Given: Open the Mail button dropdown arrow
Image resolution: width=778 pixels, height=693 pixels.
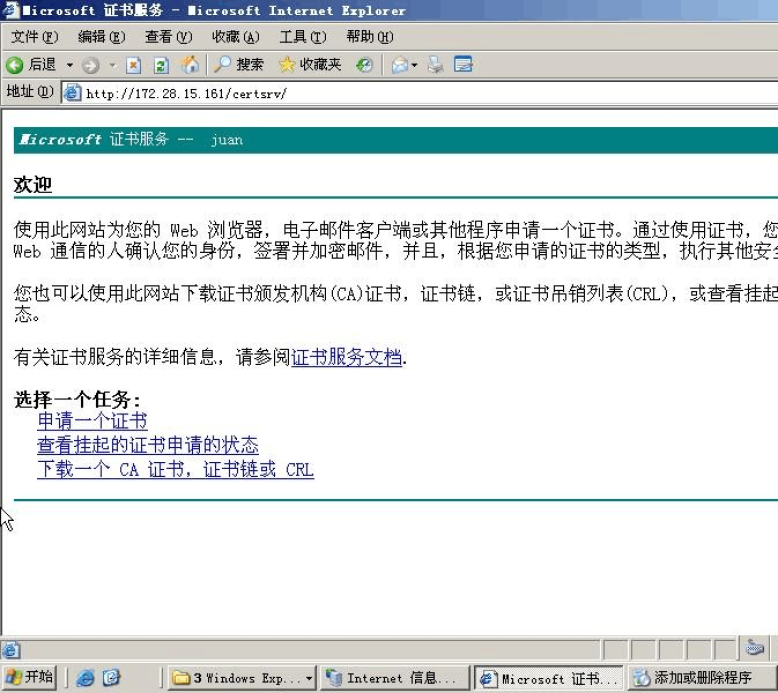Looking at the screenshot, I should [415, 65].
